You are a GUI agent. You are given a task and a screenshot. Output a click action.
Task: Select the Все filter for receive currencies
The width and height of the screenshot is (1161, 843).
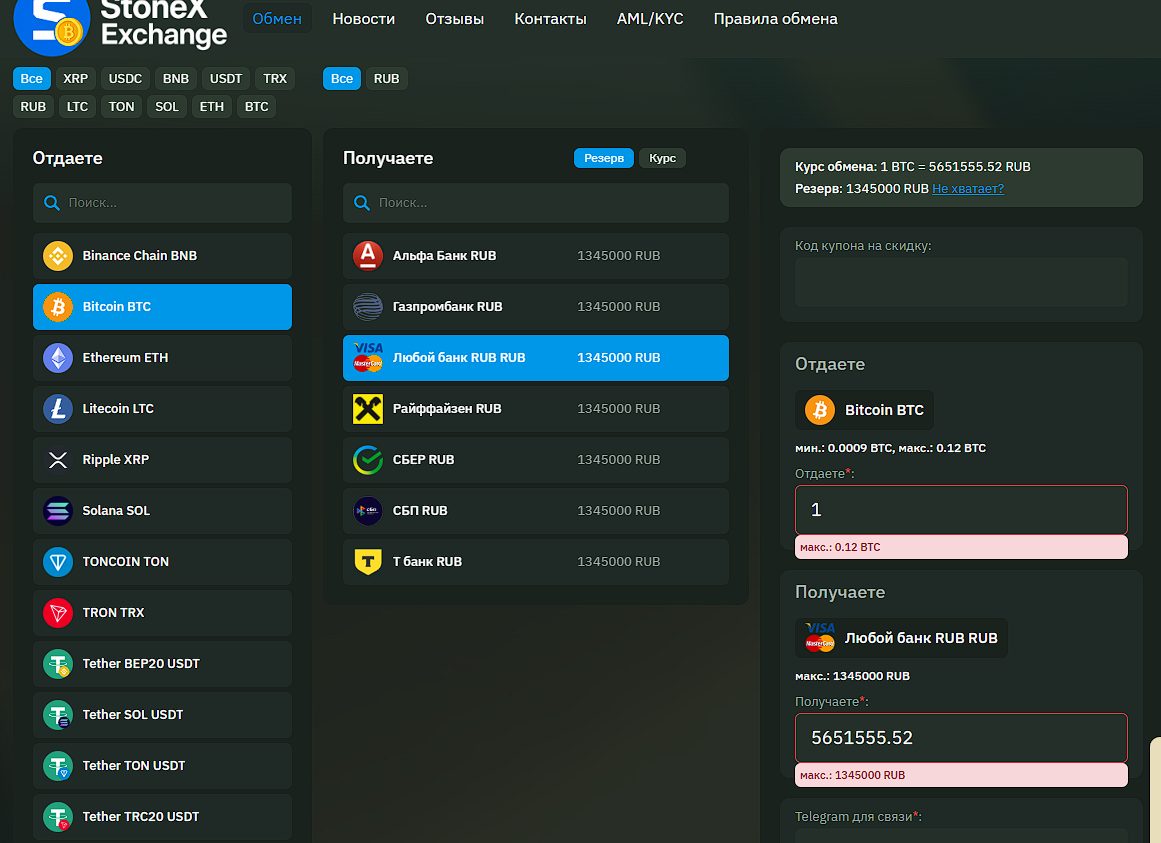pyautogui.click(x=341, y=79)
